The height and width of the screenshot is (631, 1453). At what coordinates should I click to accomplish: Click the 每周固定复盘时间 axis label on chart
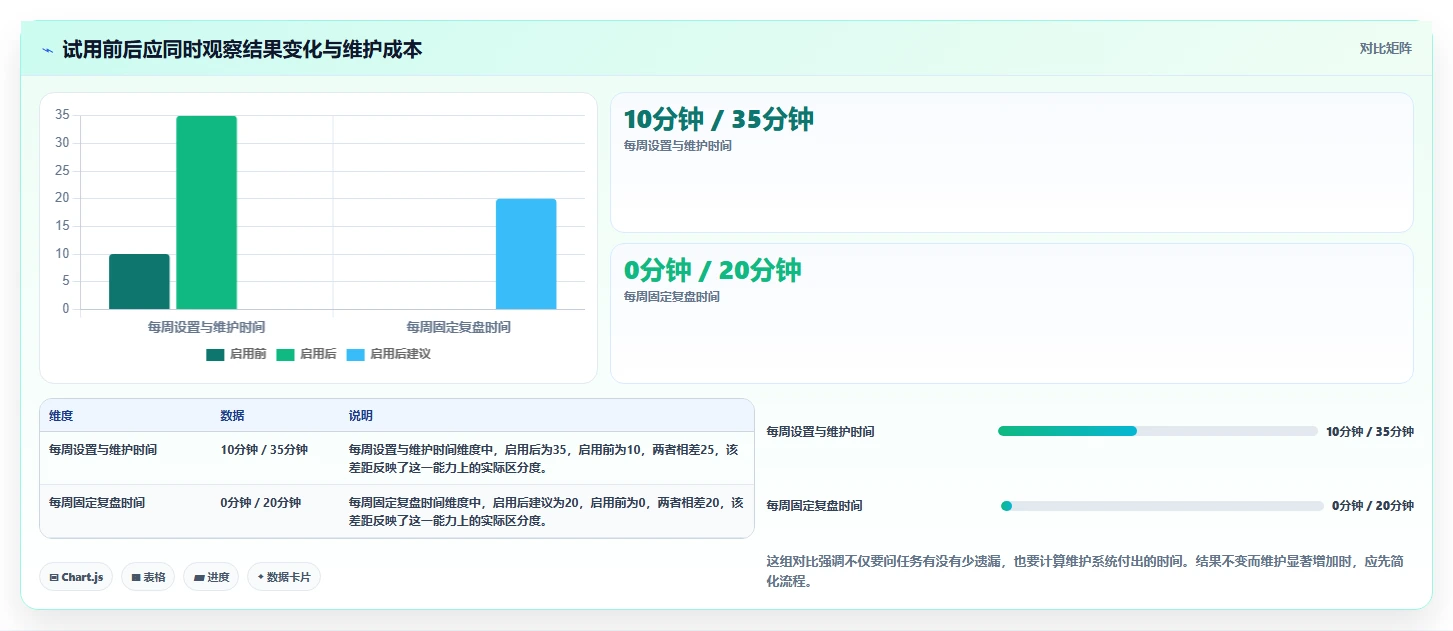[x=459, y=327]
